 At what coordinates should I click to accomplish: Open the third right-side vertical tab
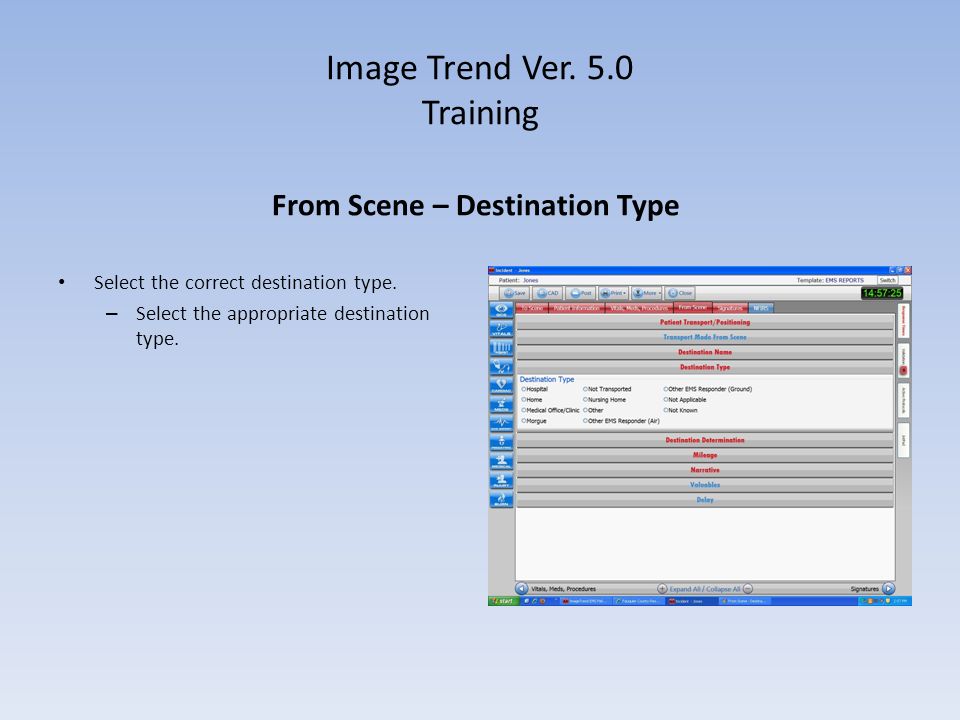coord(903,400)
